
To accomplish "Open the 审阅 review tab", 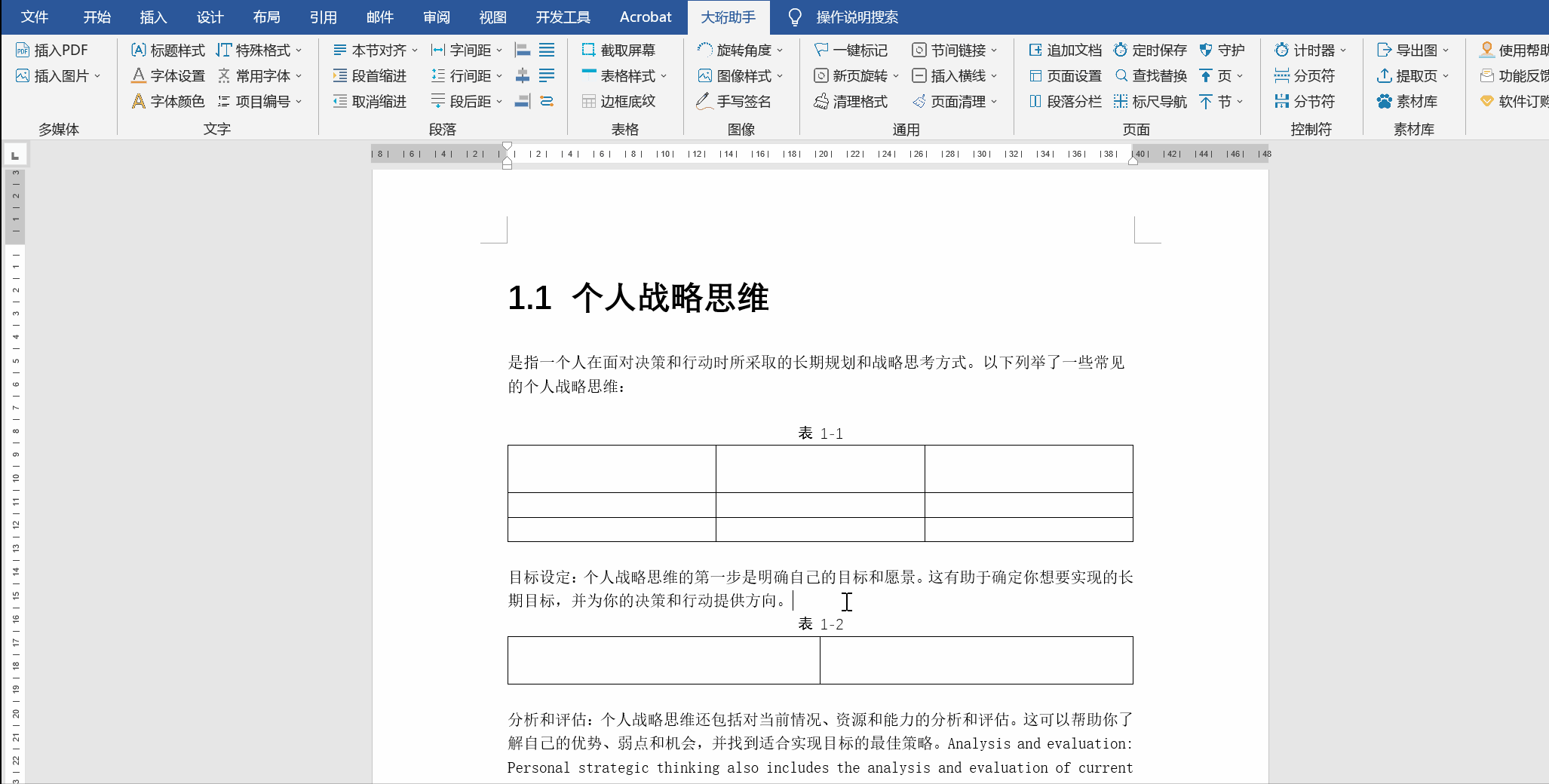I will [436, 17].
